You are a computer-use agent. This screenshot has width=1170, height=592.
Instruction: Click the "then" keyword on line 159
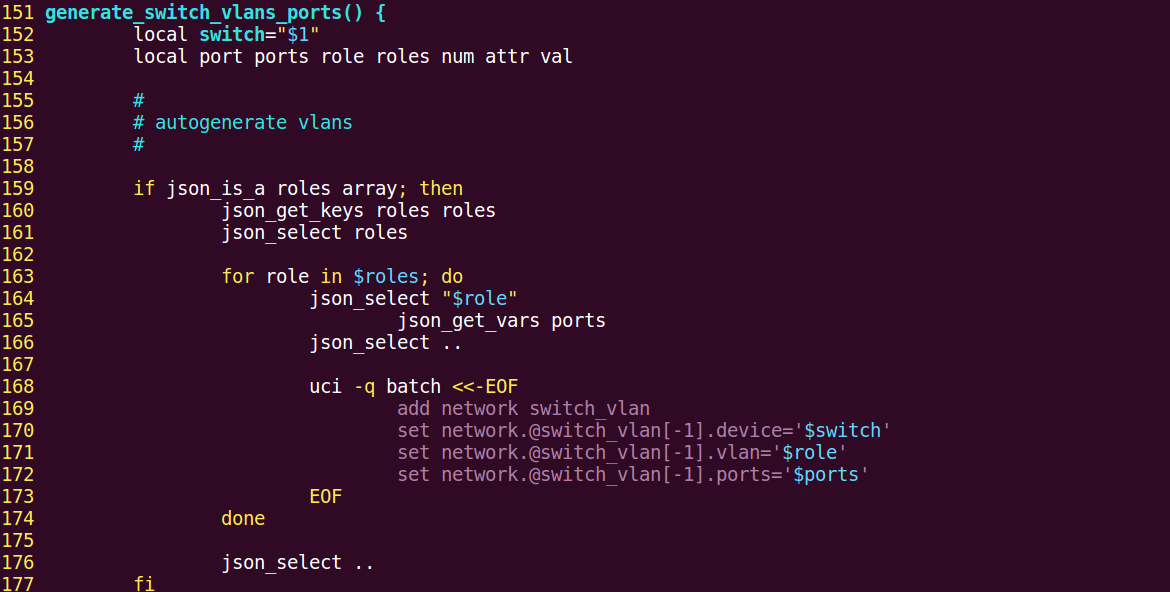tap(441, 189)
